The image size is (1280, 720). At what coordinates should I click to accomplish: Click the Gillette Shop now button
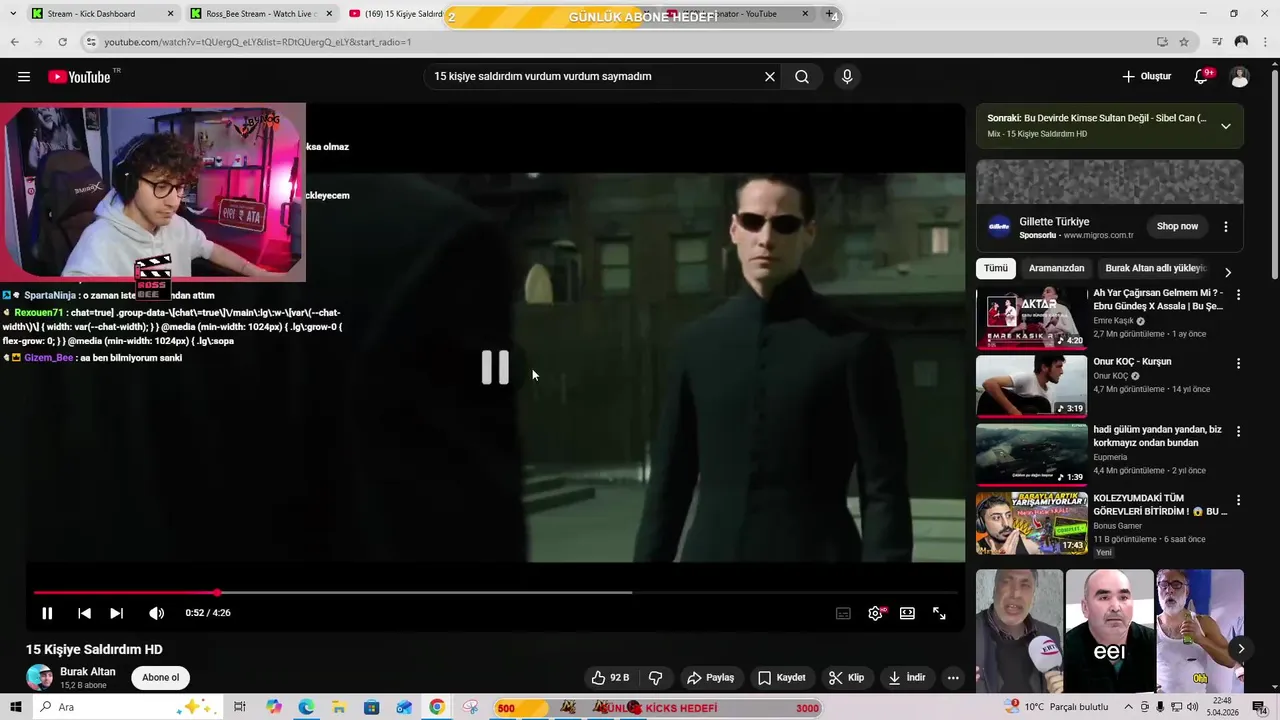[1177, 227]
